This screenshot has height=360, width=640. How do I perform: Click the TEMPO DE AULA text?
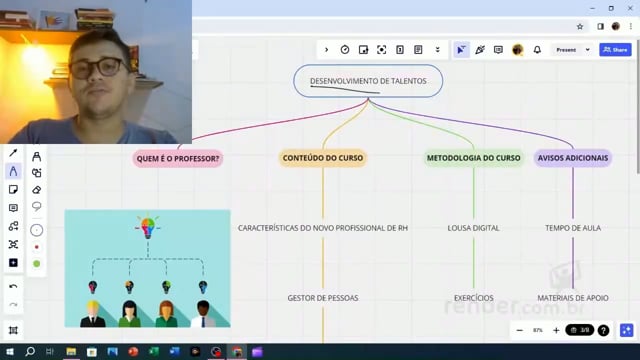(573, 228)
